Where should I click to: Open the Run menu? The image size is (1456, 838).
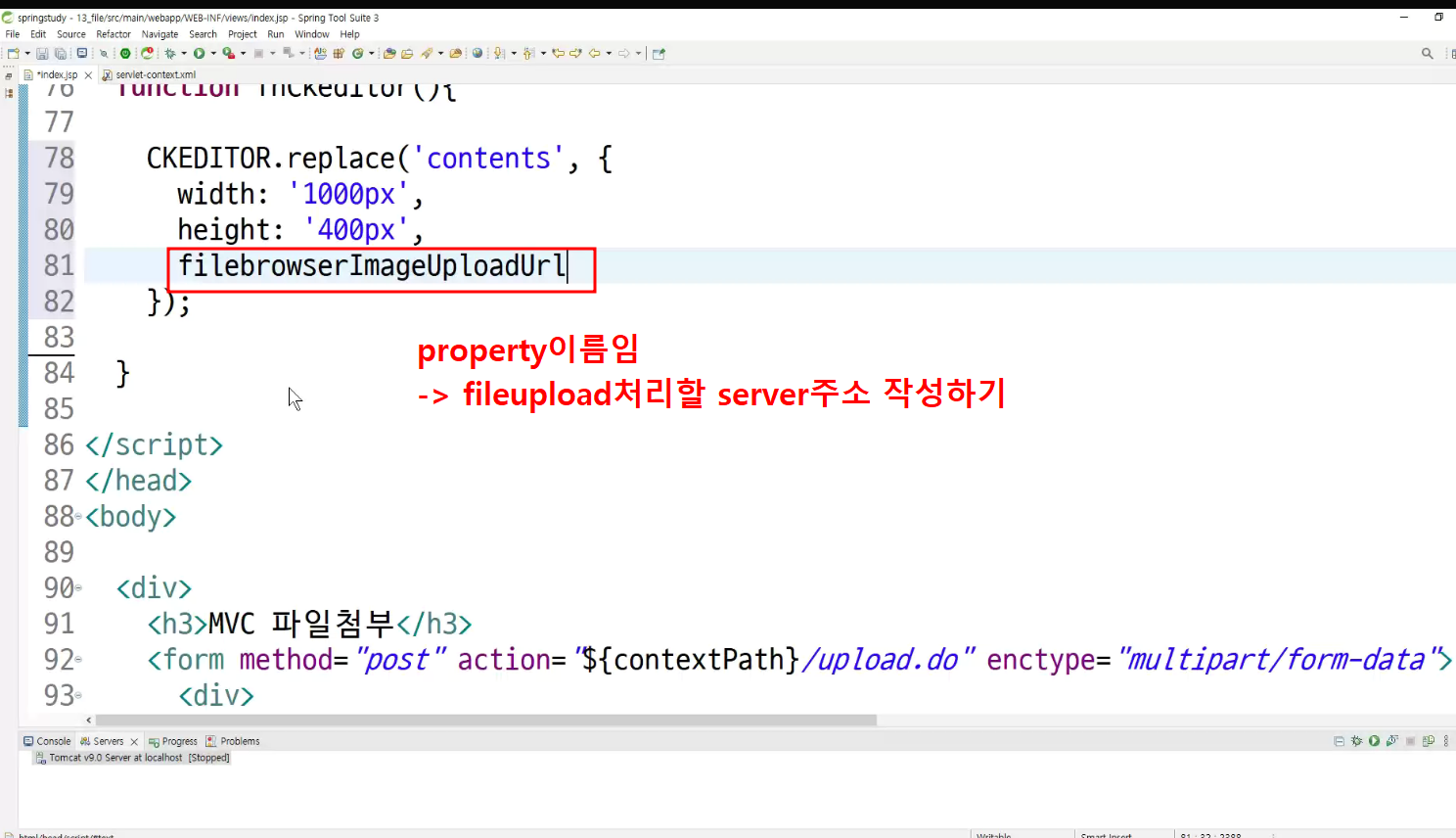click(276, 34)
